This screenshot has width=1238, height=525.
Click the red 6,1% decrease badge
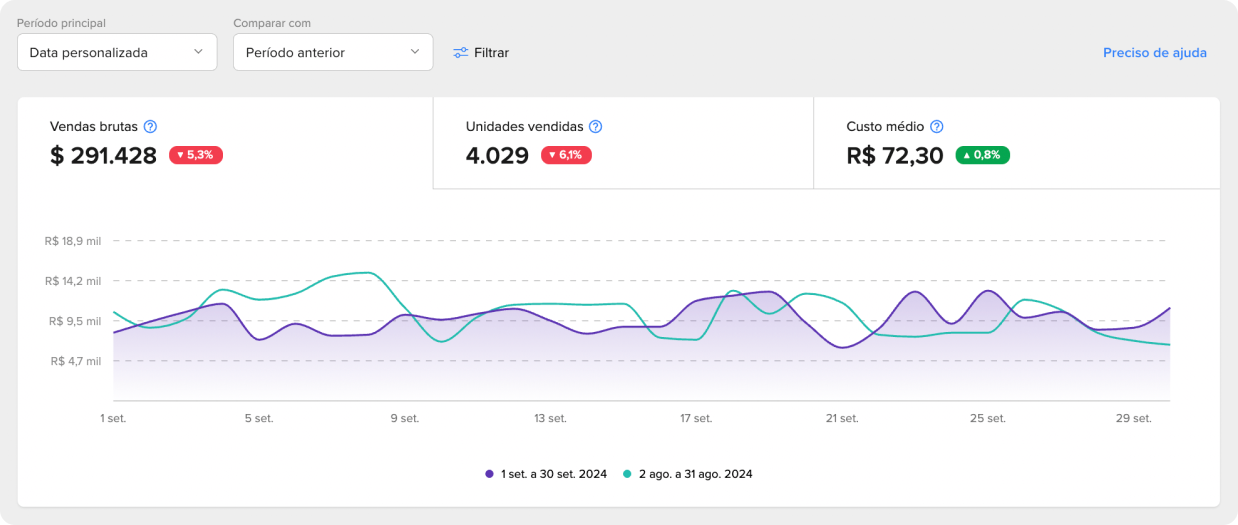coord(566,155)
